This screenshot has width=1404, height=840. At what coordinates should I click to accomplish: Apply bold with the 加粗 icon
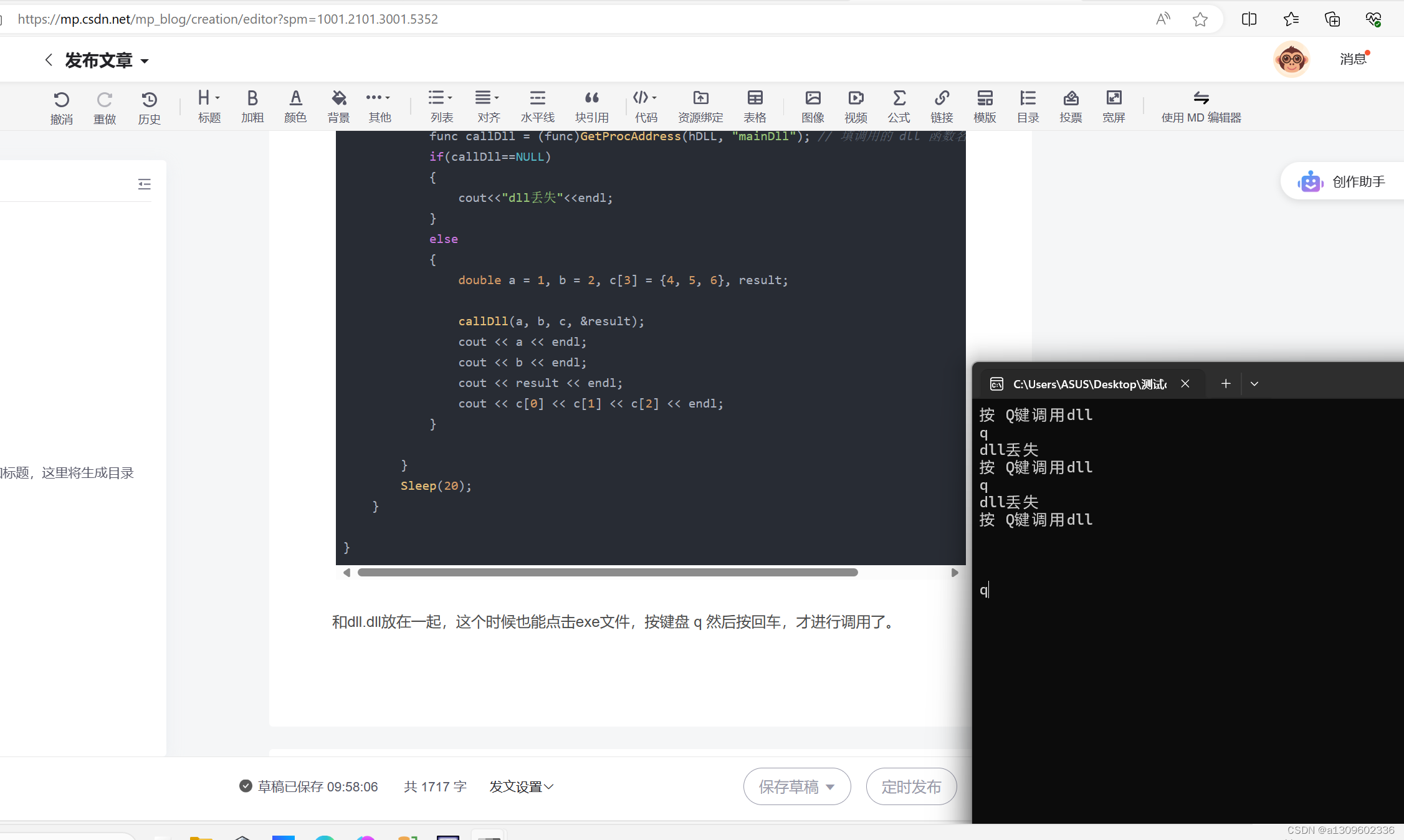(252, 106)
